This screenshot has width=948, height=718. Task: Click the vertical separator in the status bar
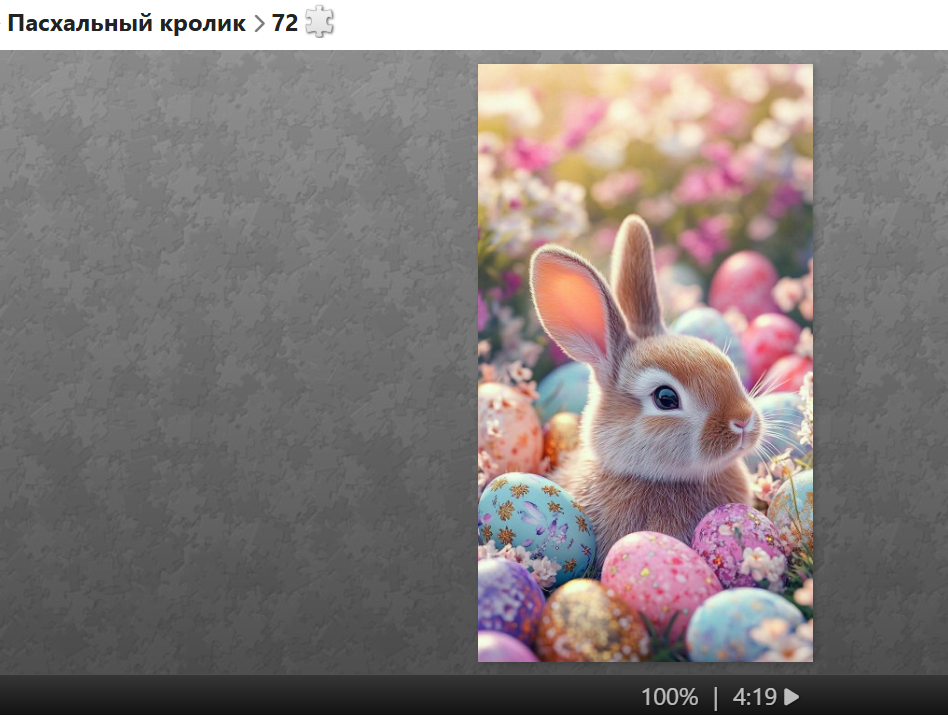[715, 697]
